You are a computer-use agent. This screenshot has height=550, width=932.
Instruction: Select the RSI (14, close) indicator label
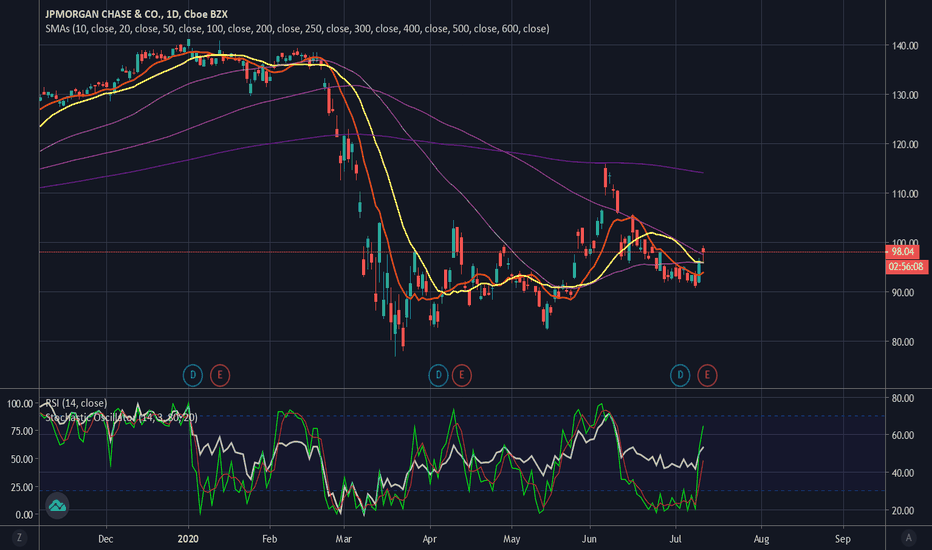(x=76, y=403)
